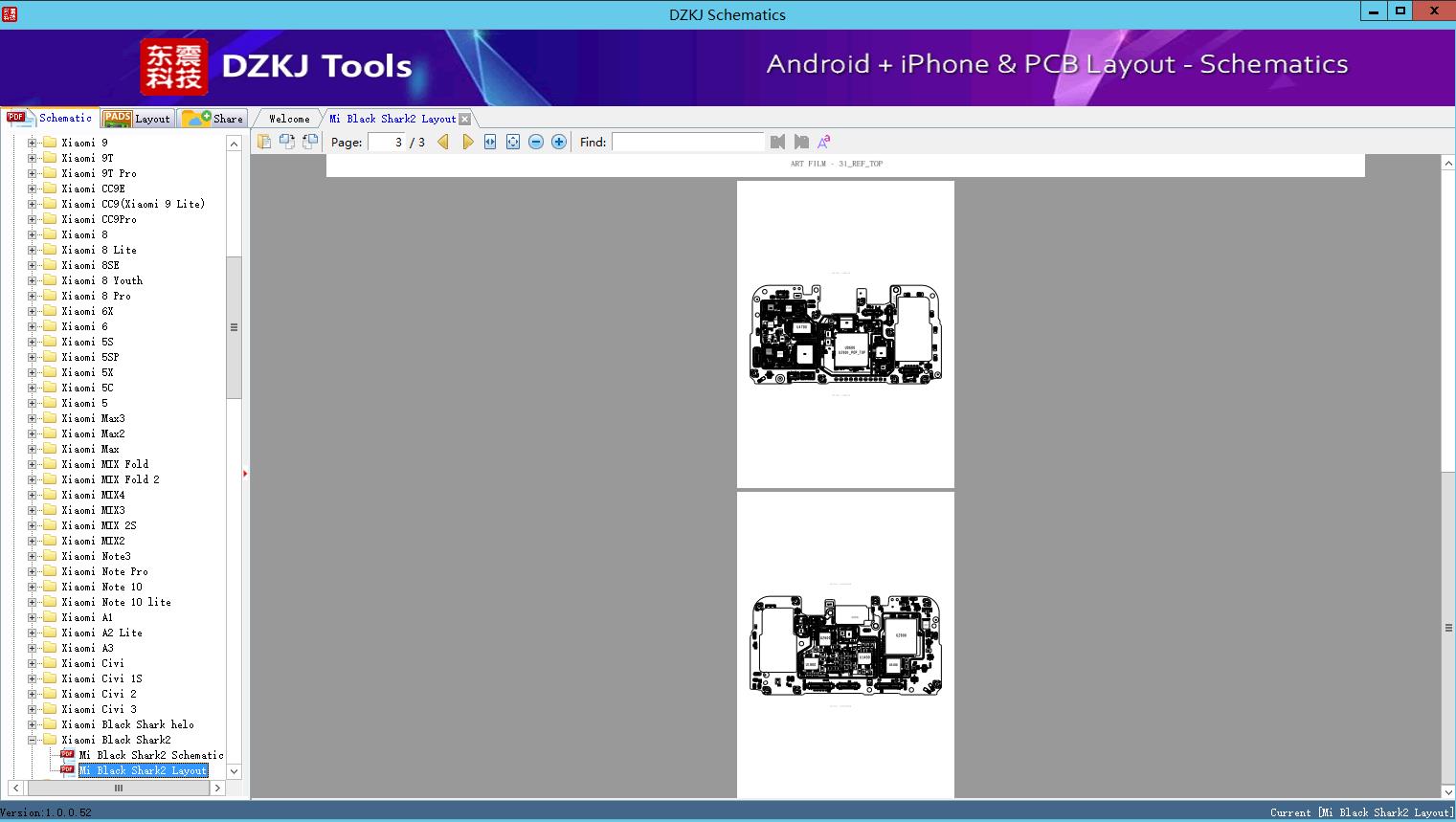The height and width of the screenshot is (822, 1456).
Task: Expand the Xiaomi A2 Lite folder
Action: coord(32,633)
